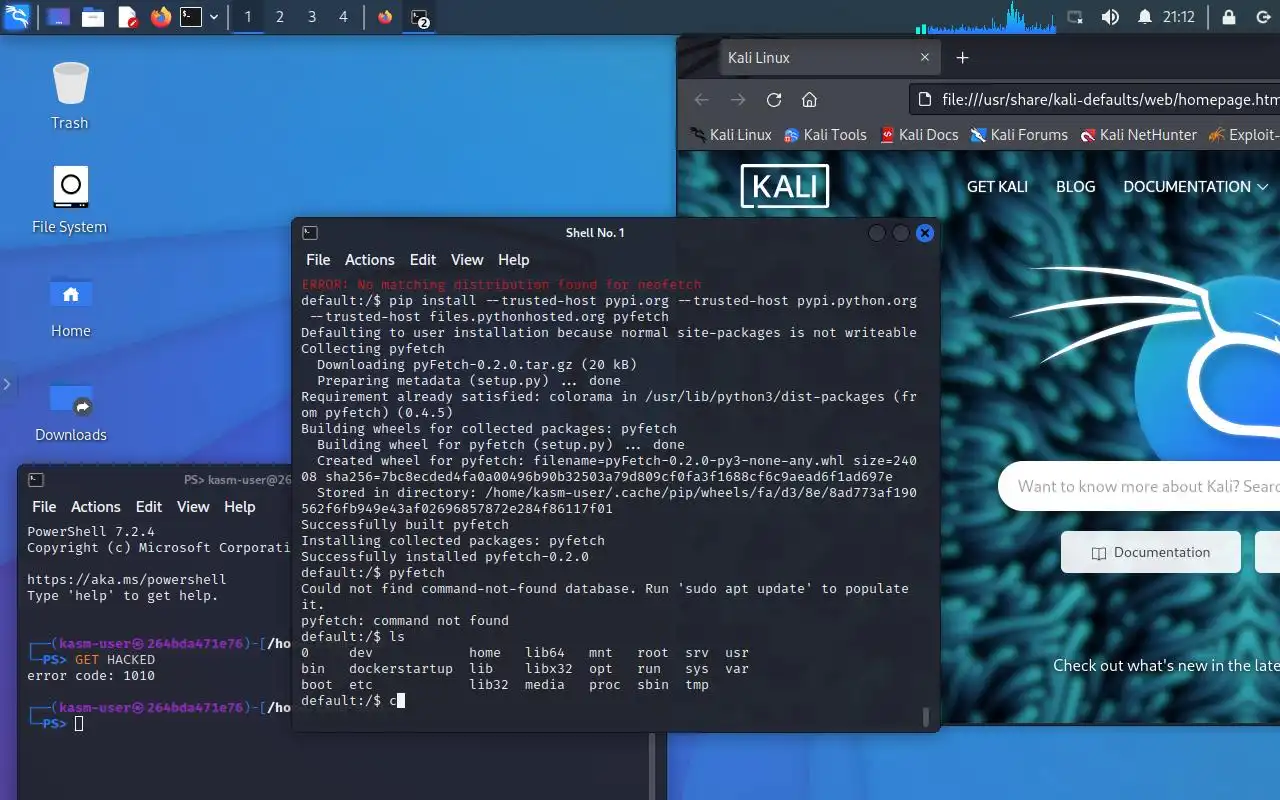Click the Kali Linux browser tab
The width and height of the screenshot is (1280, 800).
coord(830,58)
